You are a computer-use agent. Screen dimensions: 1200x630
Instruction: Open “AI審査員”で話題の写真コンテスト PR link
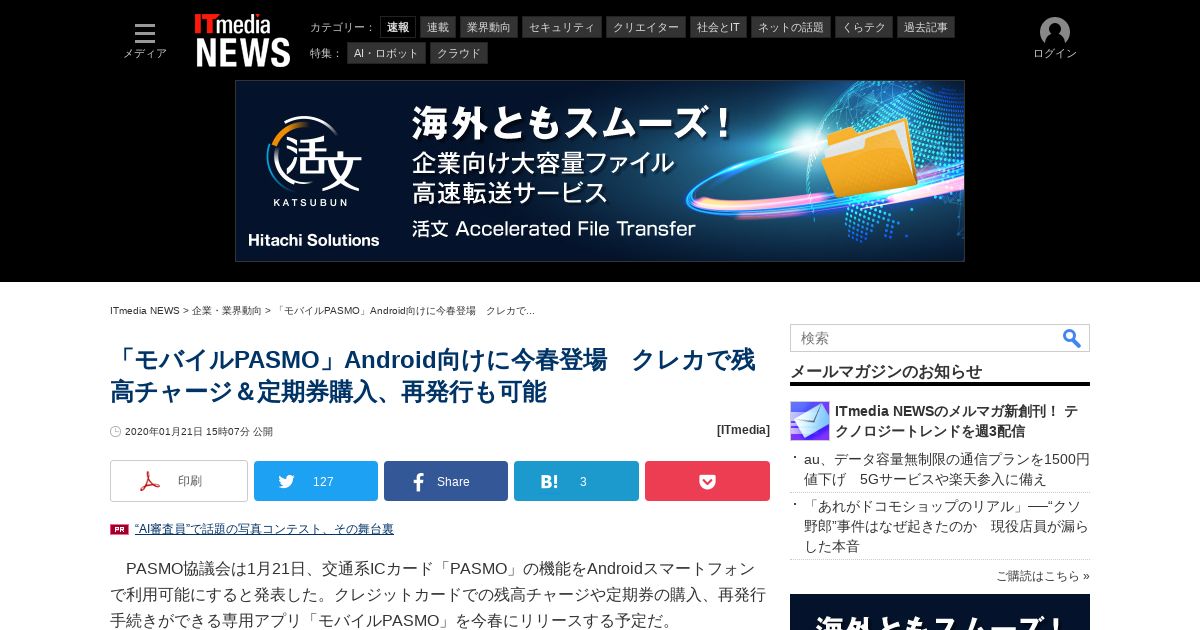click(264, 529)
